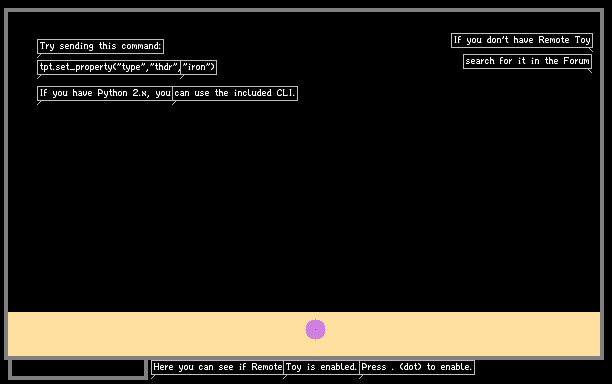Click inside the empty gray-bordered status box
Viewport: 612px width, 384px height.
click(78, 368)
